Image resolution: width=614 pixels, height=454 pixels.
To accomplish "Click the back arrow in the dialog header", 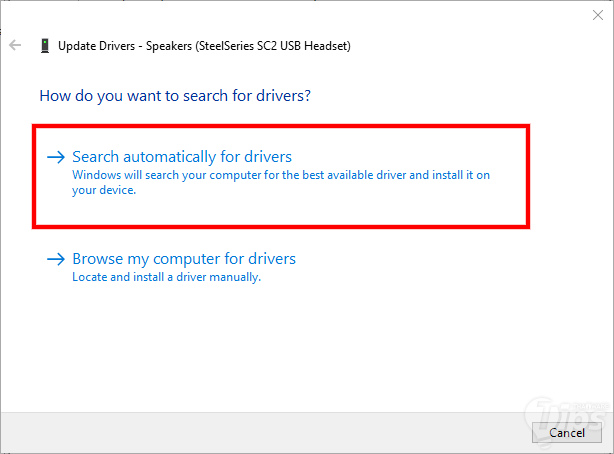I will 15,45.
